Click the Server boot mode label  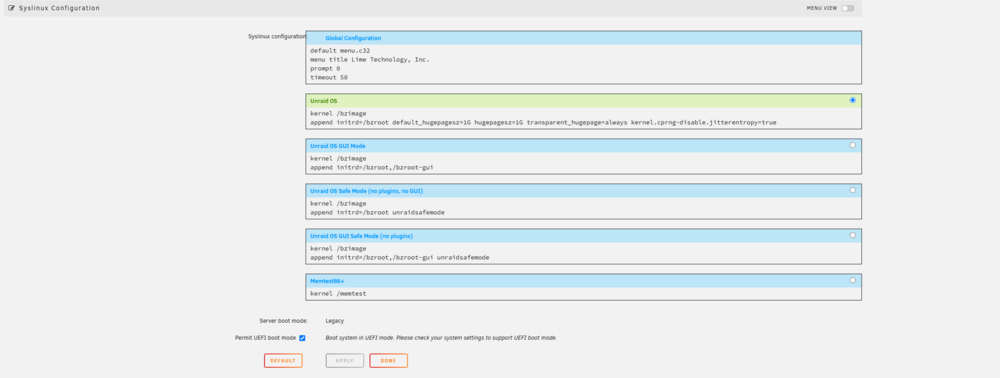[284, 321]
